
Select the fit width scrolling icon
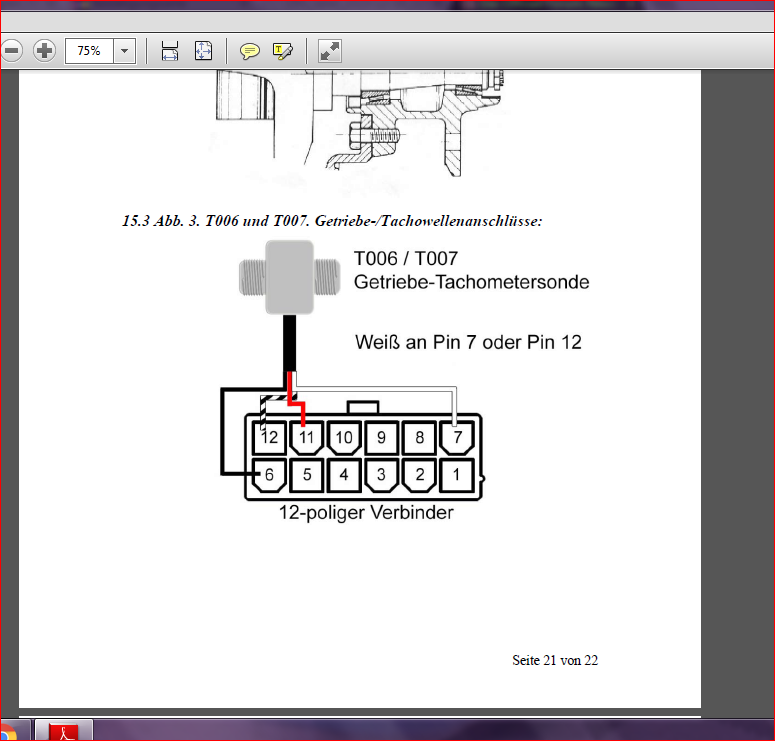pos(170,50)
